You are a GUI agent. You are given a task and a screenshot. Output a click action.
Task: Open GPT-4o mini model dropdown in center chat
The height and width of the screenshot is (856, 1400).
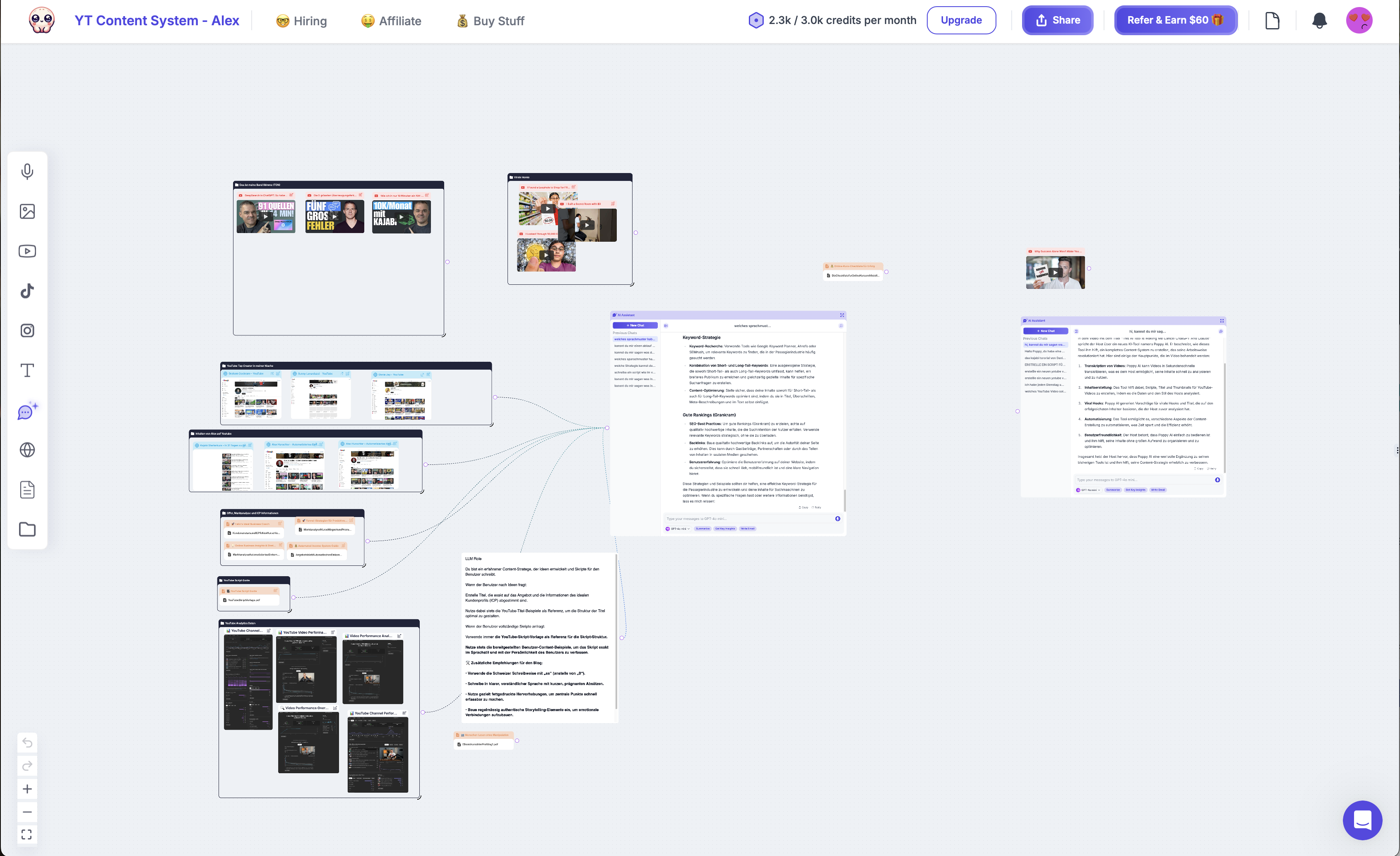point(678,529)
